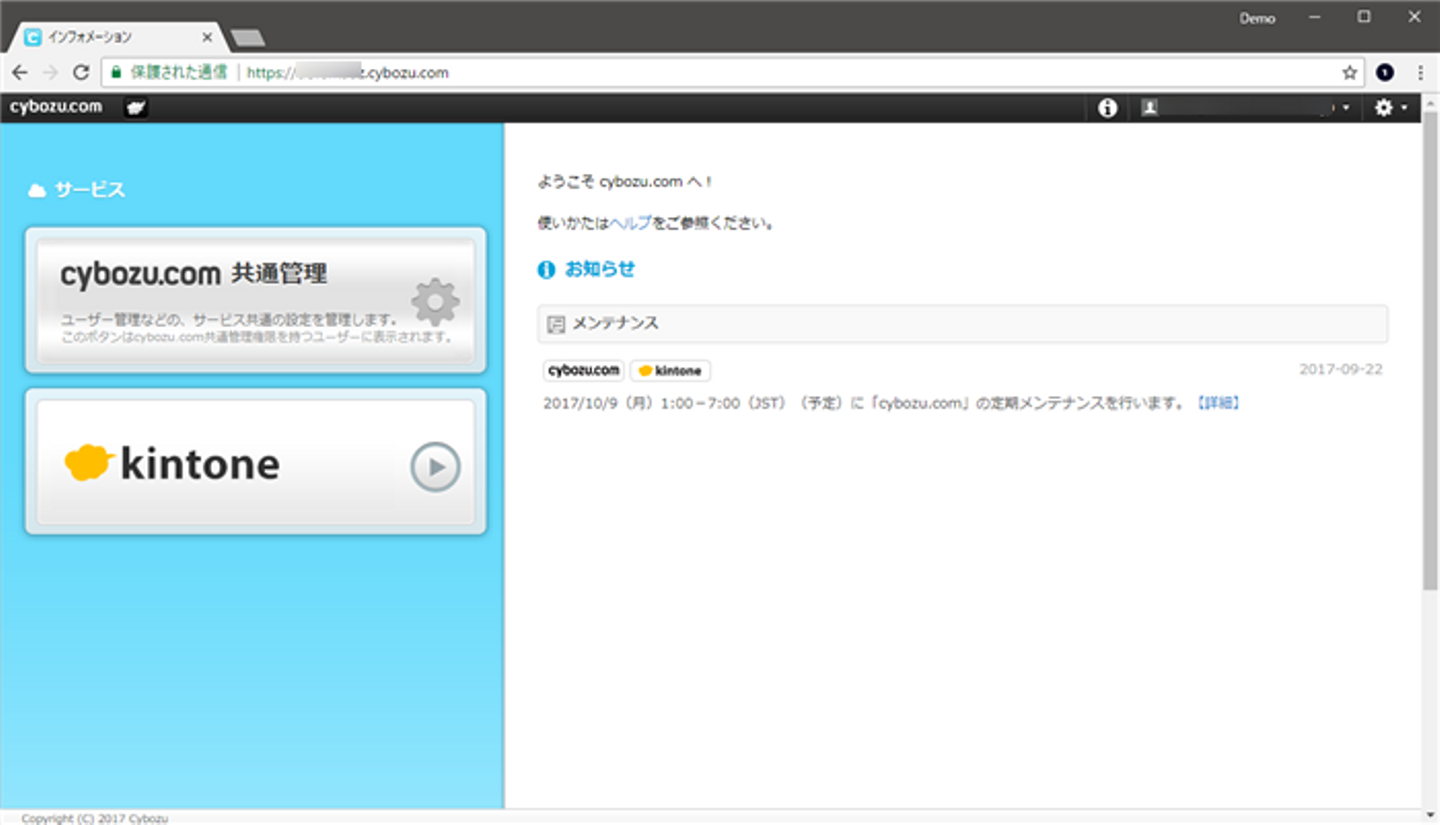This screenshot has width=1440, height=825.
Task: Click the cybozu.com logo in the header
Action: pyautogui.click(x=56, y=107)
